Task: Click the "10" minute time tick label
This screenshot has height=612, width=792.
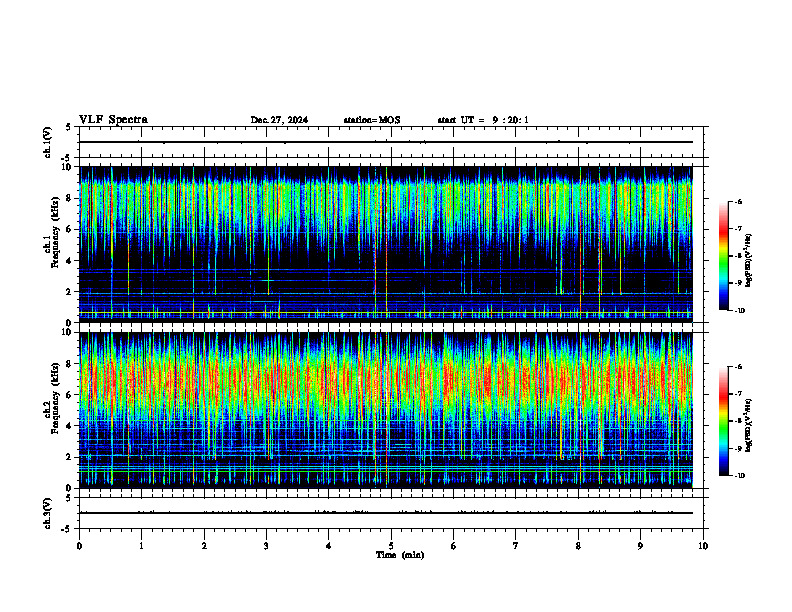Action: (703, 546)
